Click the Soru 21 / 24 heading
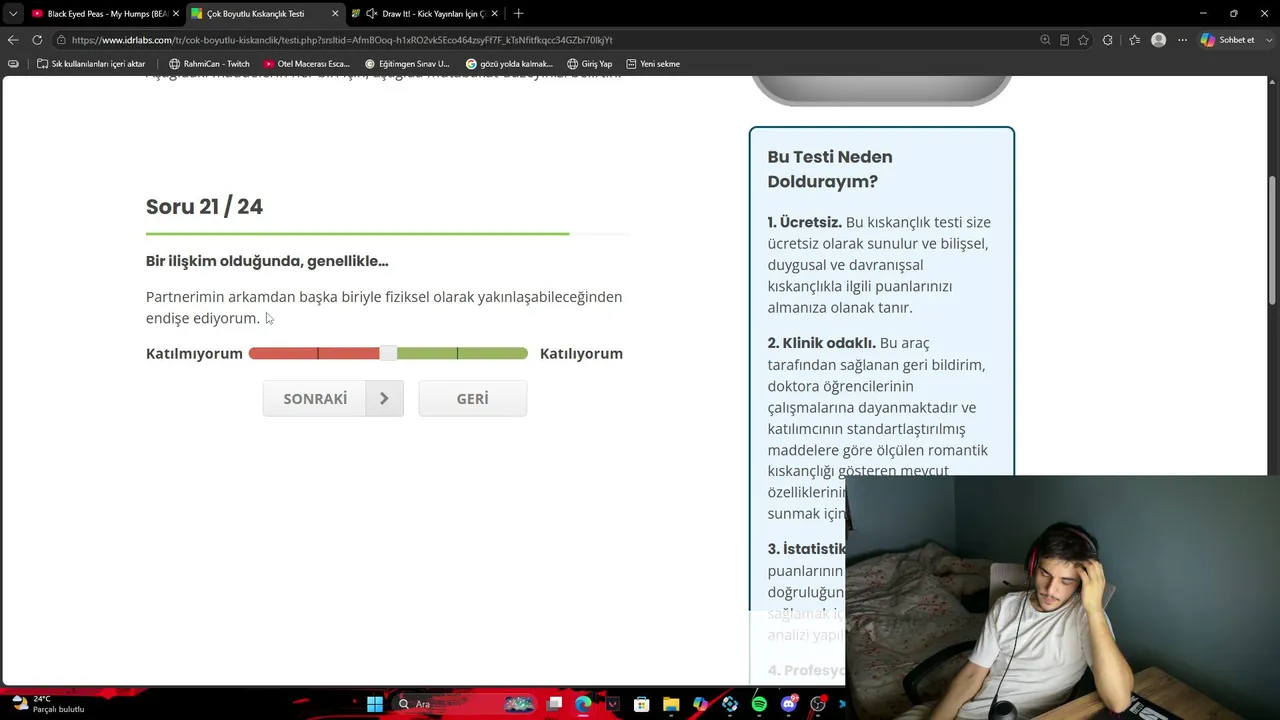 click(204, 206)
